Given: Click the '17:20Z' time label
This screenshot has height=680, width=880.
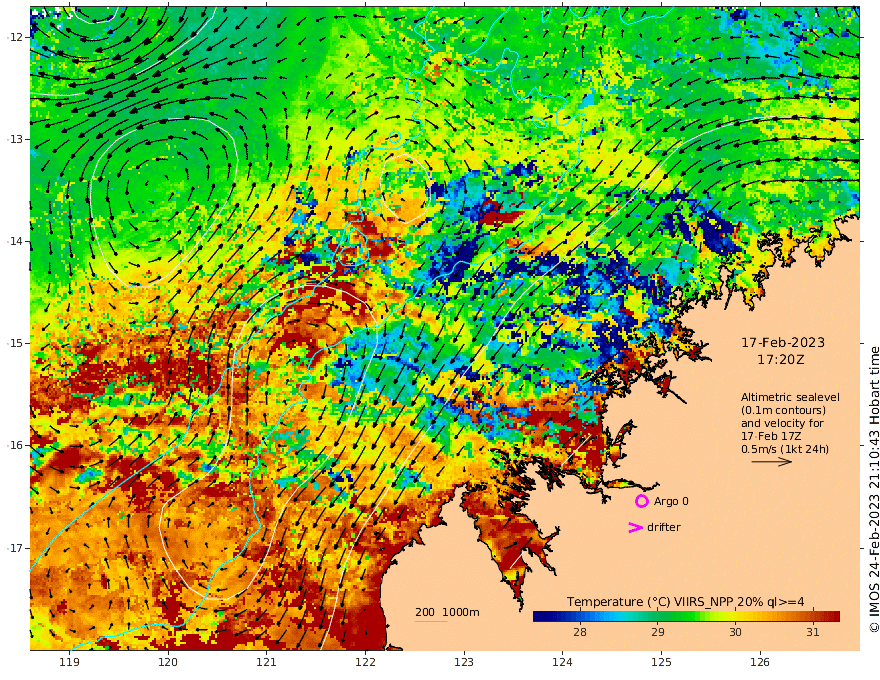Looking at the screenshot, I should [781, 360].
